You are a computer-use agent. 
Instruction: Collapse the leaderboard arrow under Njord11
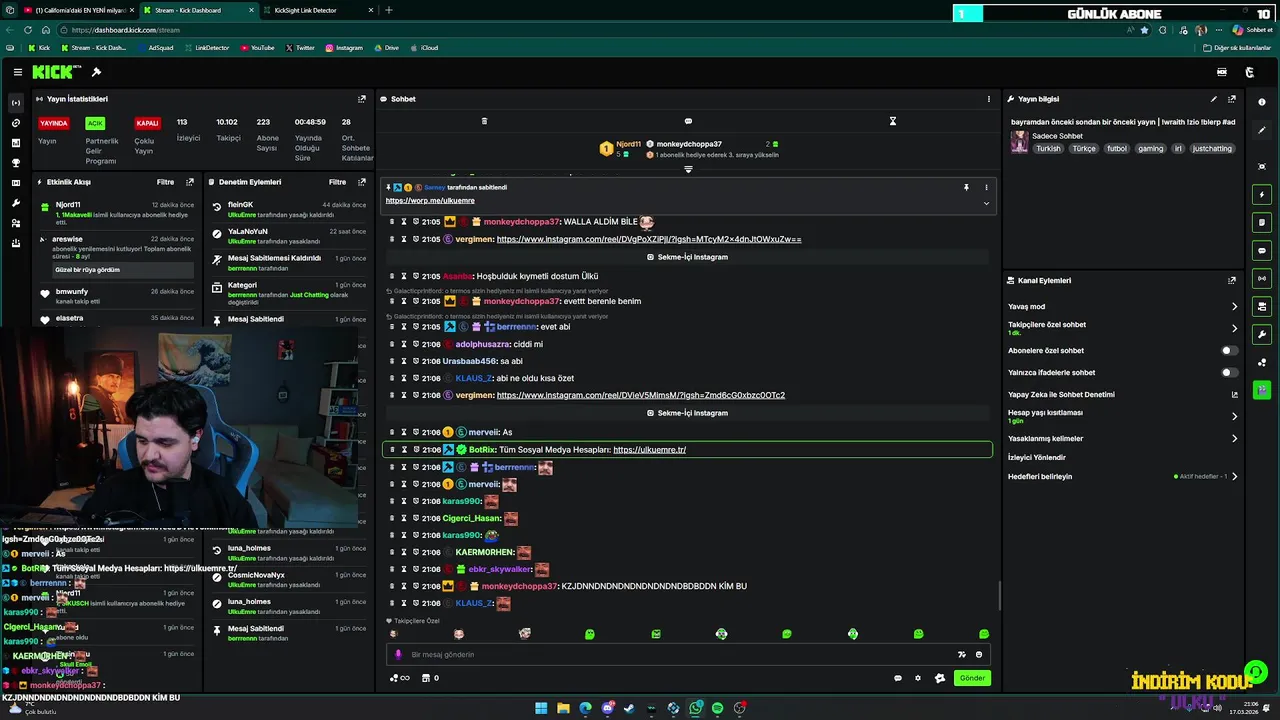point(688,169)
